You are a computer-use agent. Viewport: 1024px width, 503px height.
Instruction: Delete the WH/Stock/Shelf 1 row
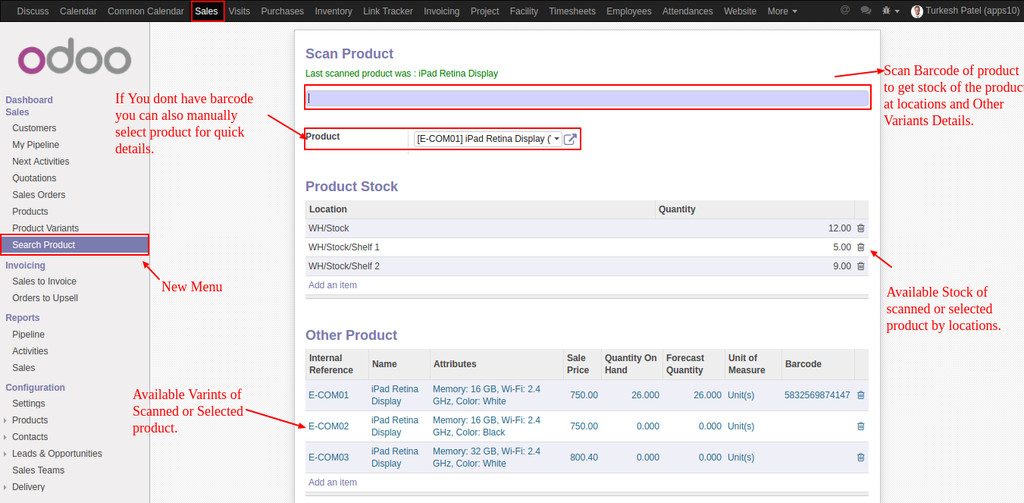click(x=860, y=248)
